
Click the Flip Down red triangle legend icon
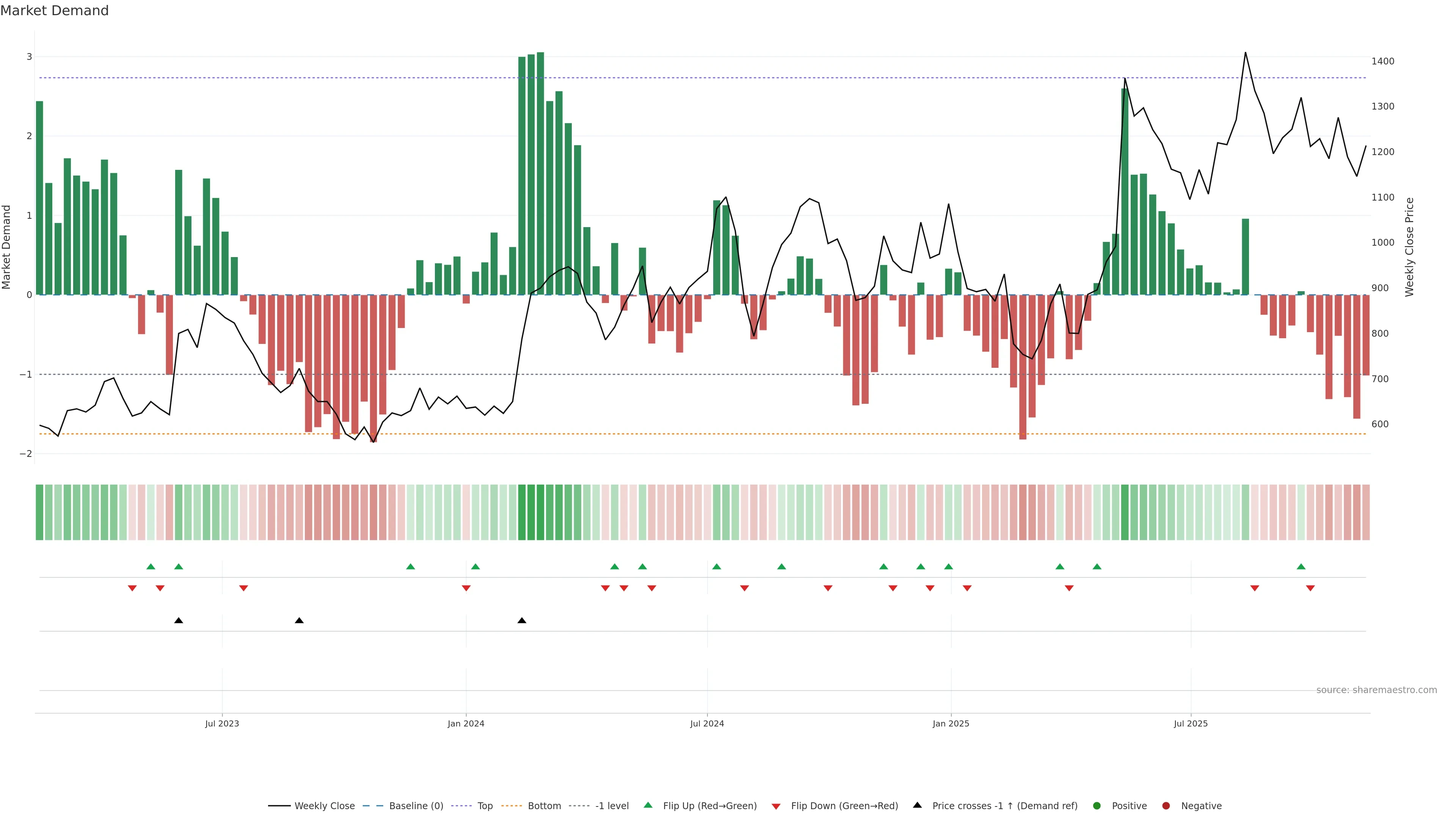coord(776,806)
